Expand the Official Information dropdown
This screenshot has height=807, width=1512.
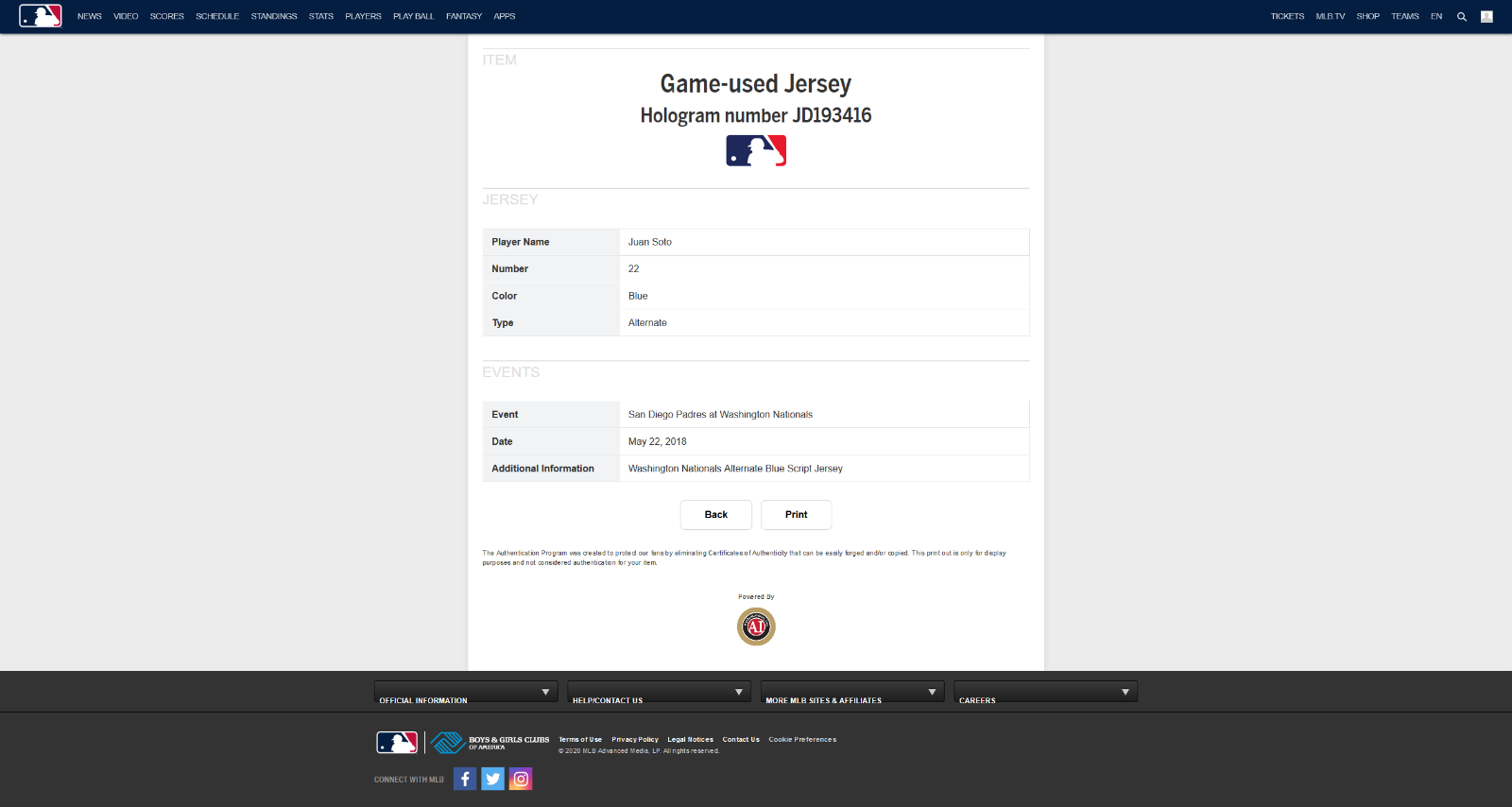[465, 693]
